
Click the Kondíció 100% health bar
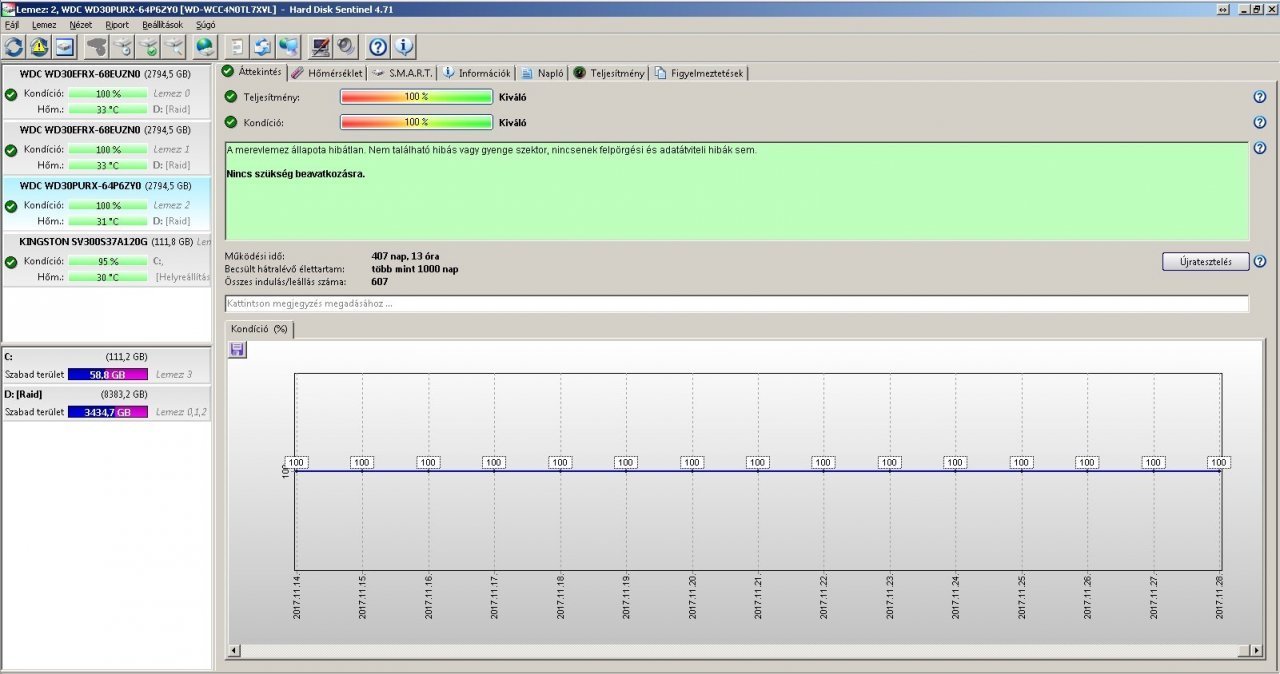click(x=416, y=122)
